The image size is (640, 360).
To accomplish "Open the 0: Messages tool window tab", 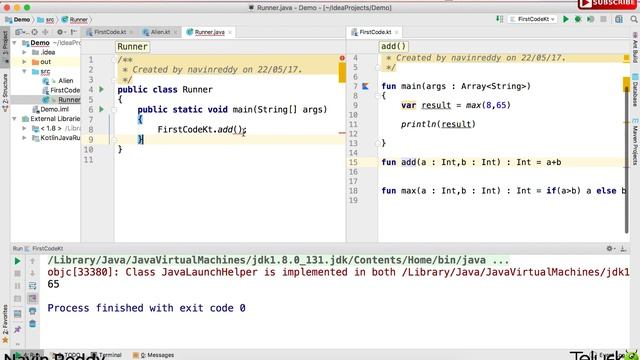I will [x=153, y=355].
